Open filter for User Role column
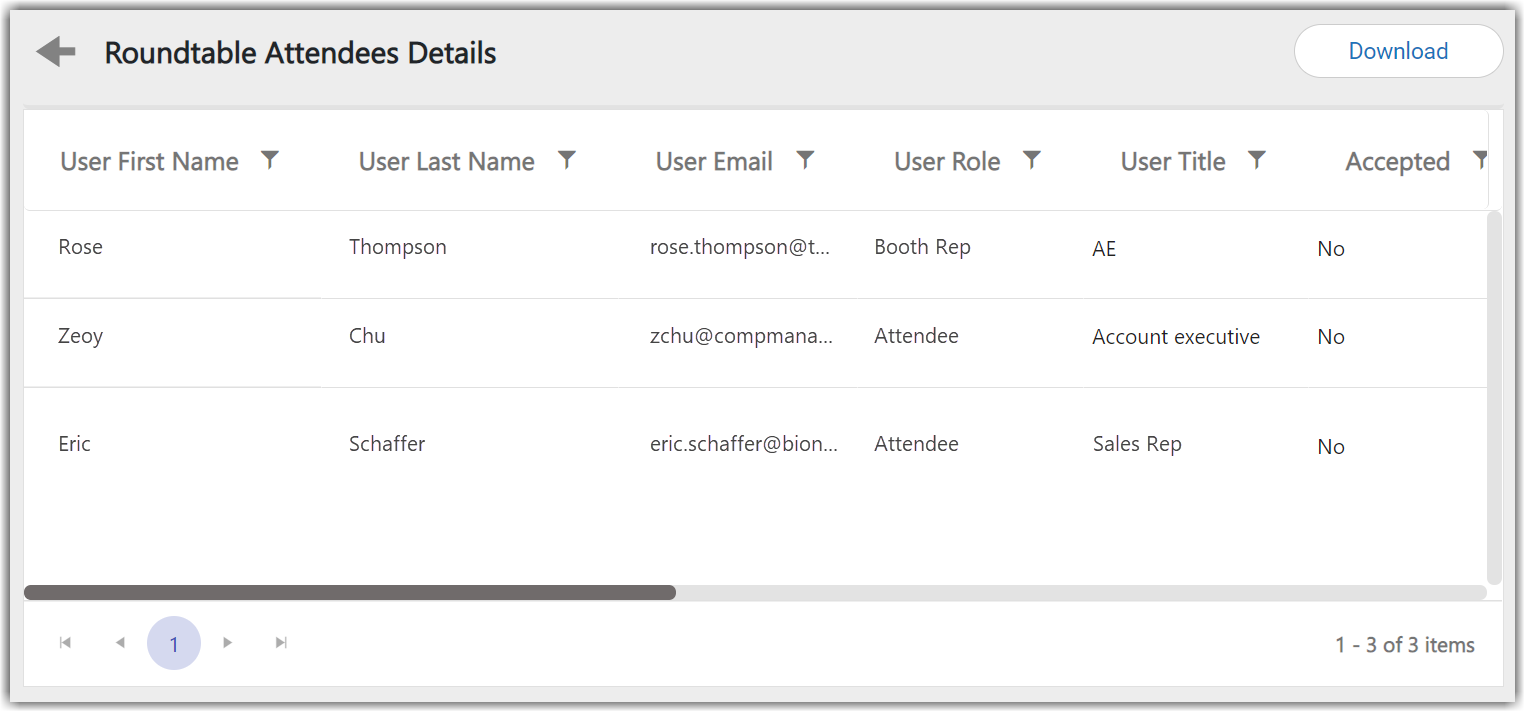1525x712 pixels. [x=1032, y=160]
